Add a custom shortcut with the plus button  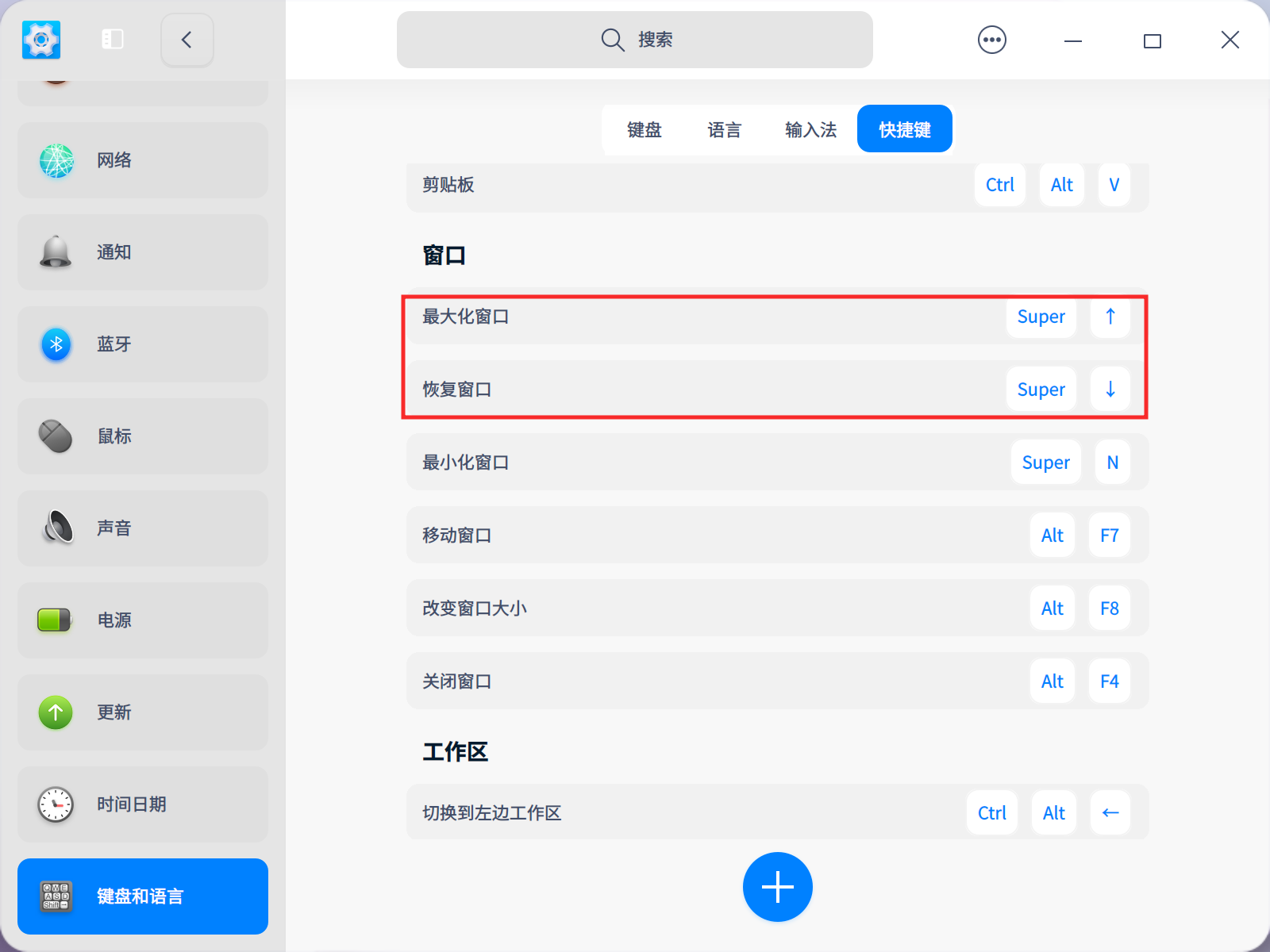[777, 887]
